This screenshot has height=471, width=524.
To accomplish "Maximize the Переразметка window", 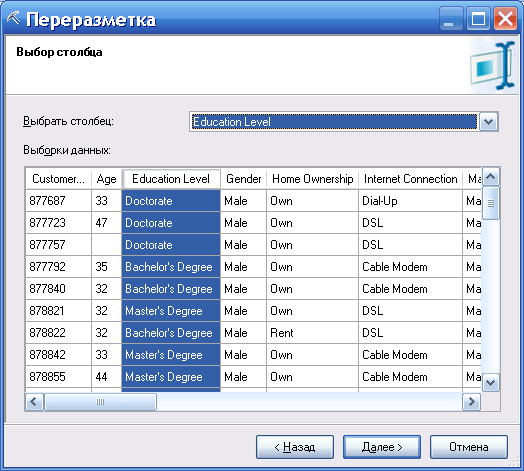I will 478,18.
